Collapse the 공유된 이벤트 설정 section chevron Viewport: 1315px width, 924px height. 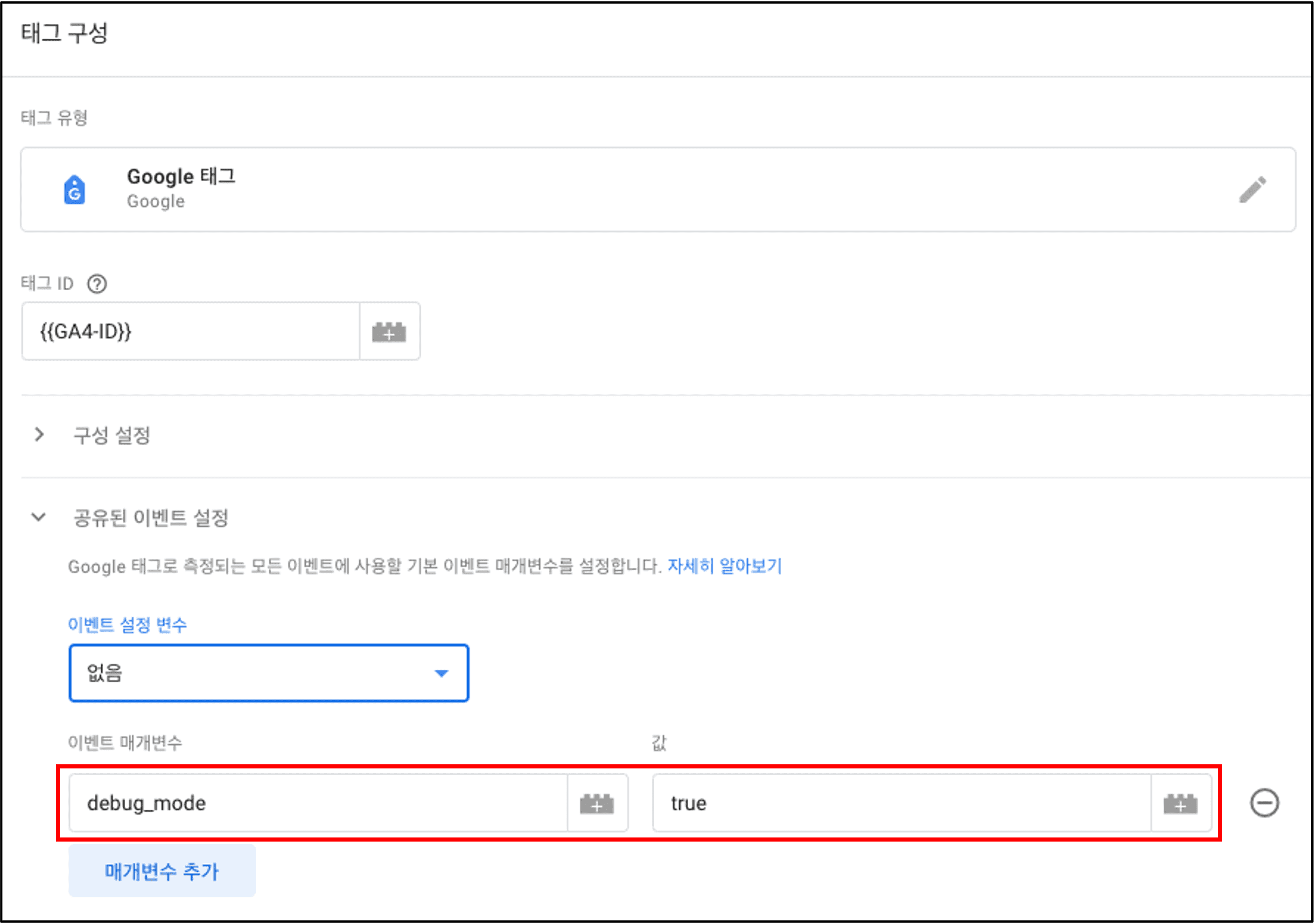pos(38,517)
